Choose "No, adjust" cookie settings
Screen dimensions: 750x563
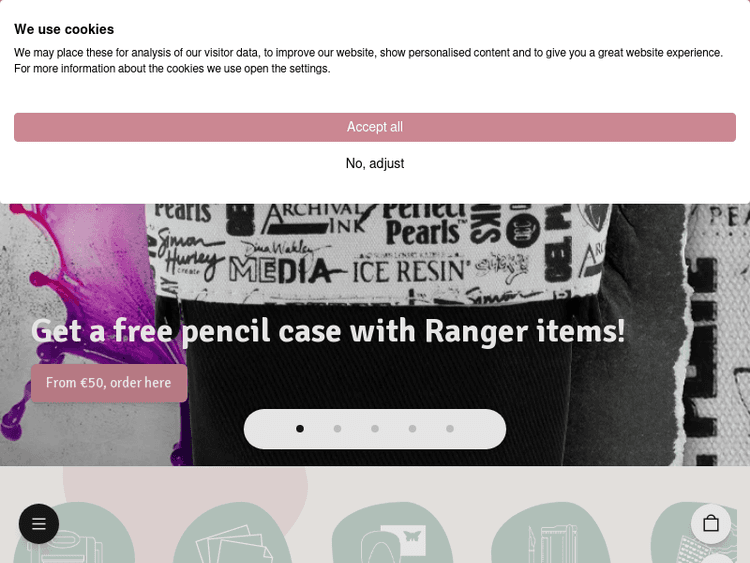point(375,164)
